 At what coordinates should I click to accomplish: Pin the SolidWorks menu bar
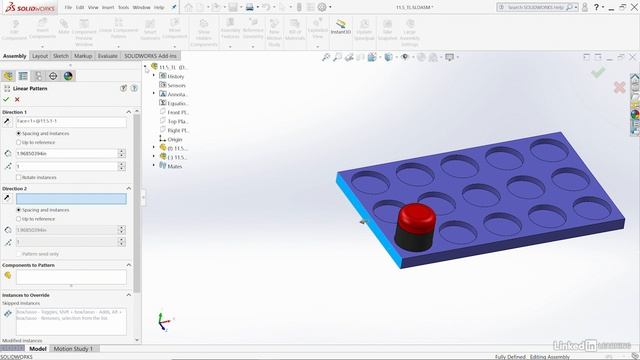(x=174, y=7)
